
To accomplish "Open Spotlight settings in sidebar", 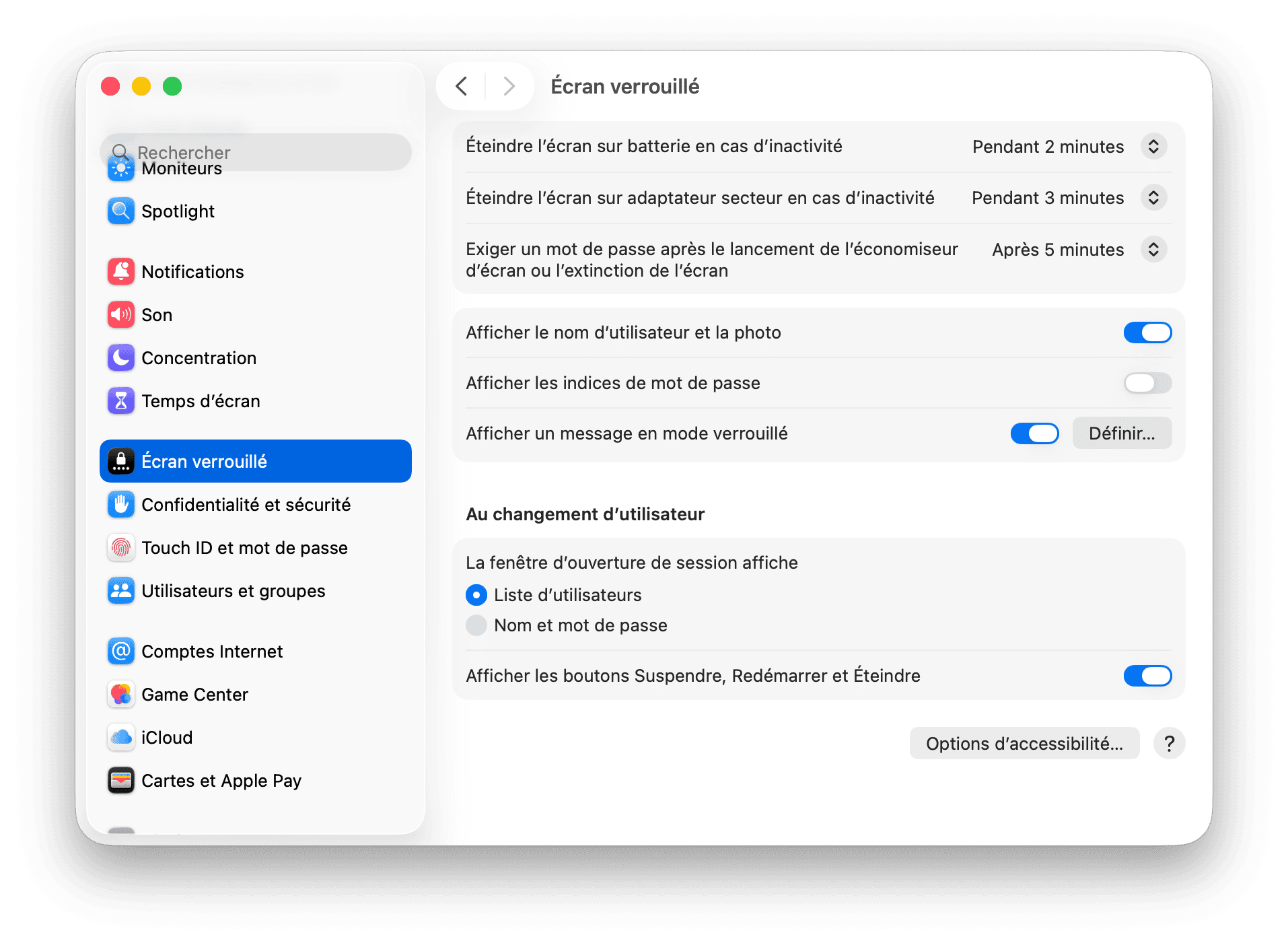I will click(x=178, y=211).
